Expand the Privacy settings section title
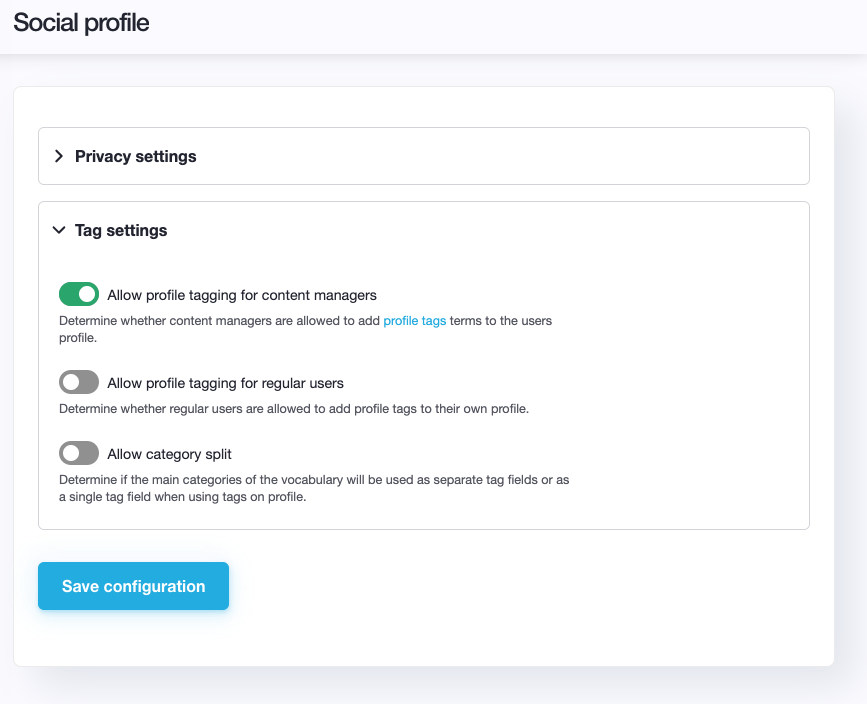 click(x=135, y=156)
